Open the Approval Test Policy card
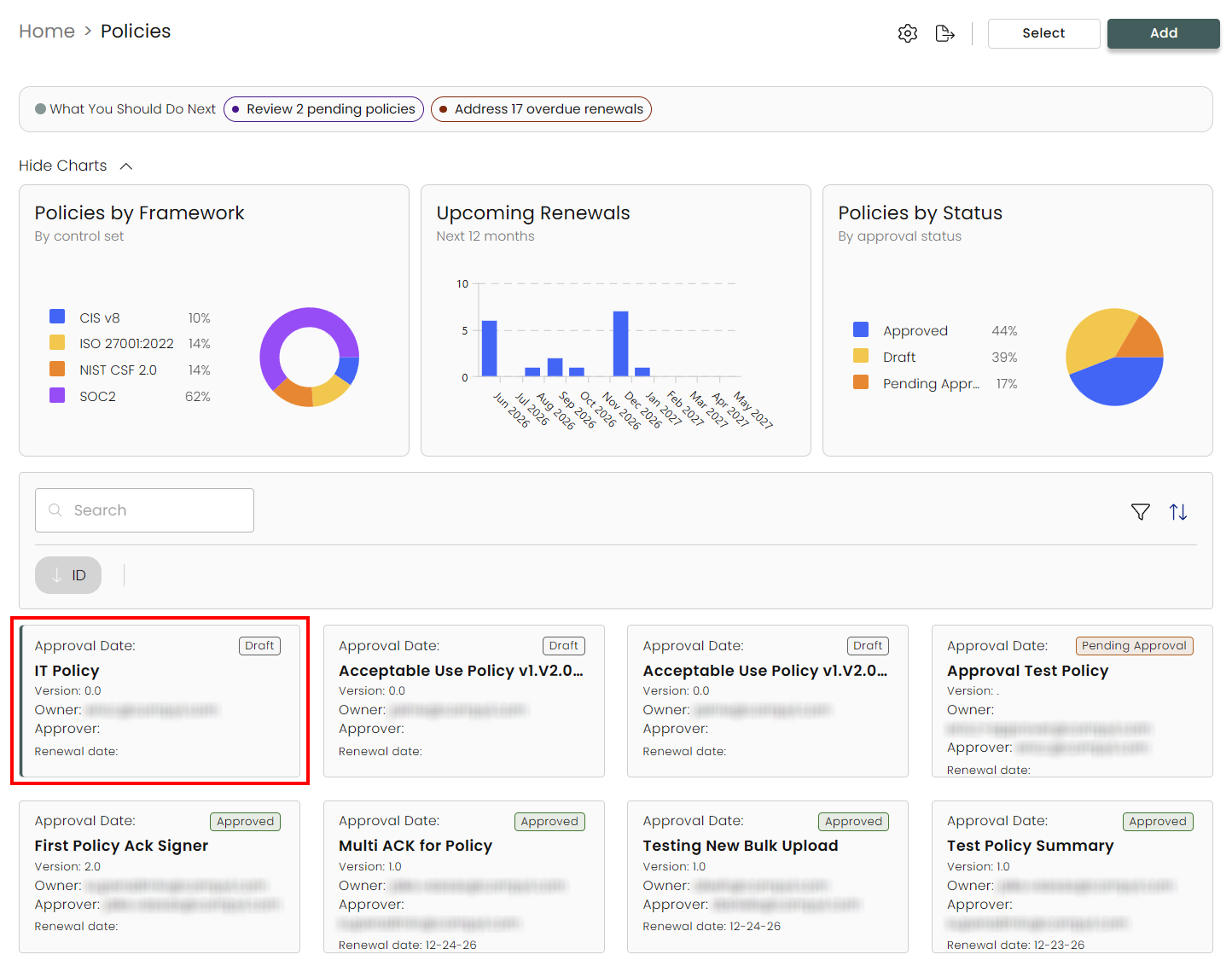Screen dimensions: 1232x972 [x=1072, y=701]
